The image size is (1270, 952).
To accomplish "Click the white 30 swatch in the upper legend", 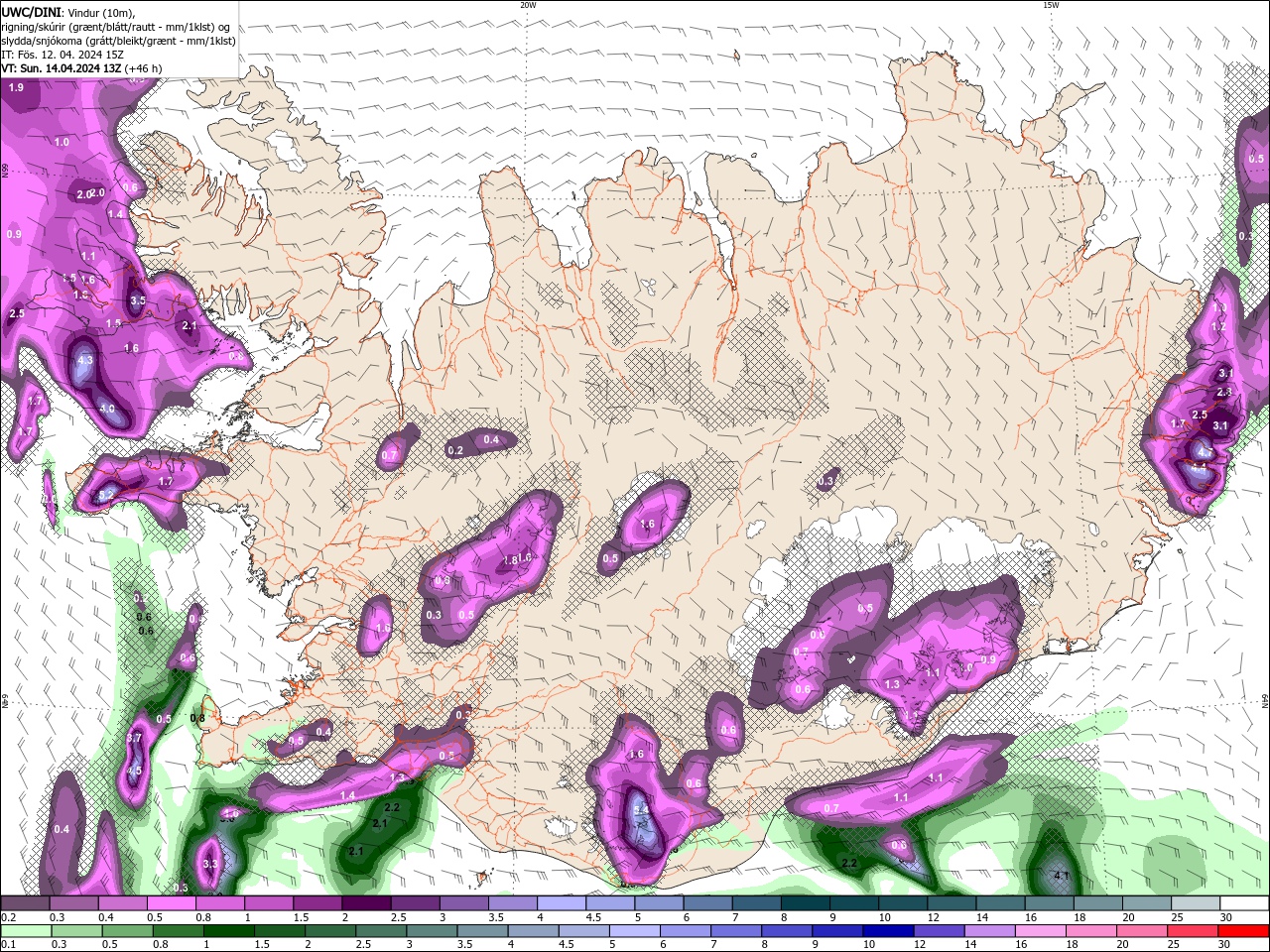I will click(1244, 903).
